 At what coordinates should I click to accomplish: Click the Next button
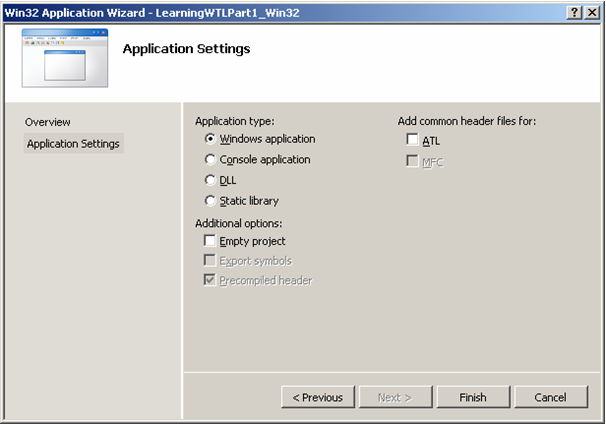pos(395,397)
